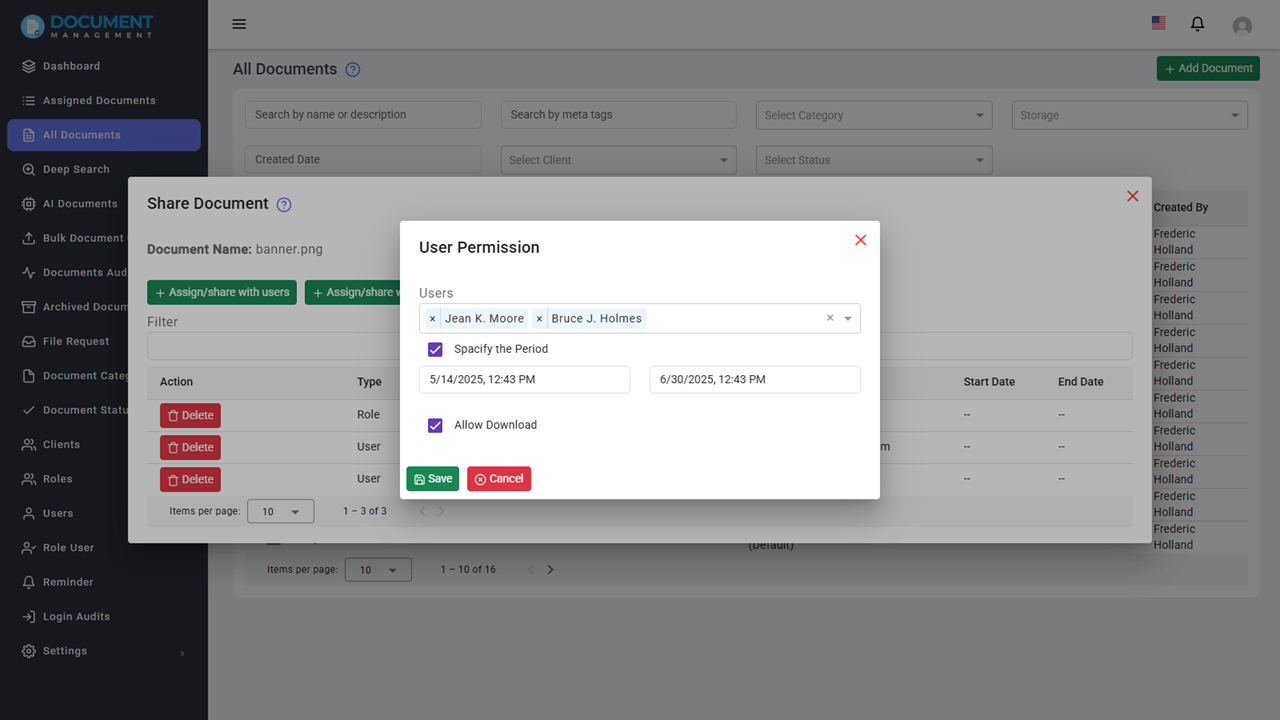This screenshot has height=720, width=1280.
Task: Remove Bruce J. Holmes chip
Action: (x=539, y=319)
